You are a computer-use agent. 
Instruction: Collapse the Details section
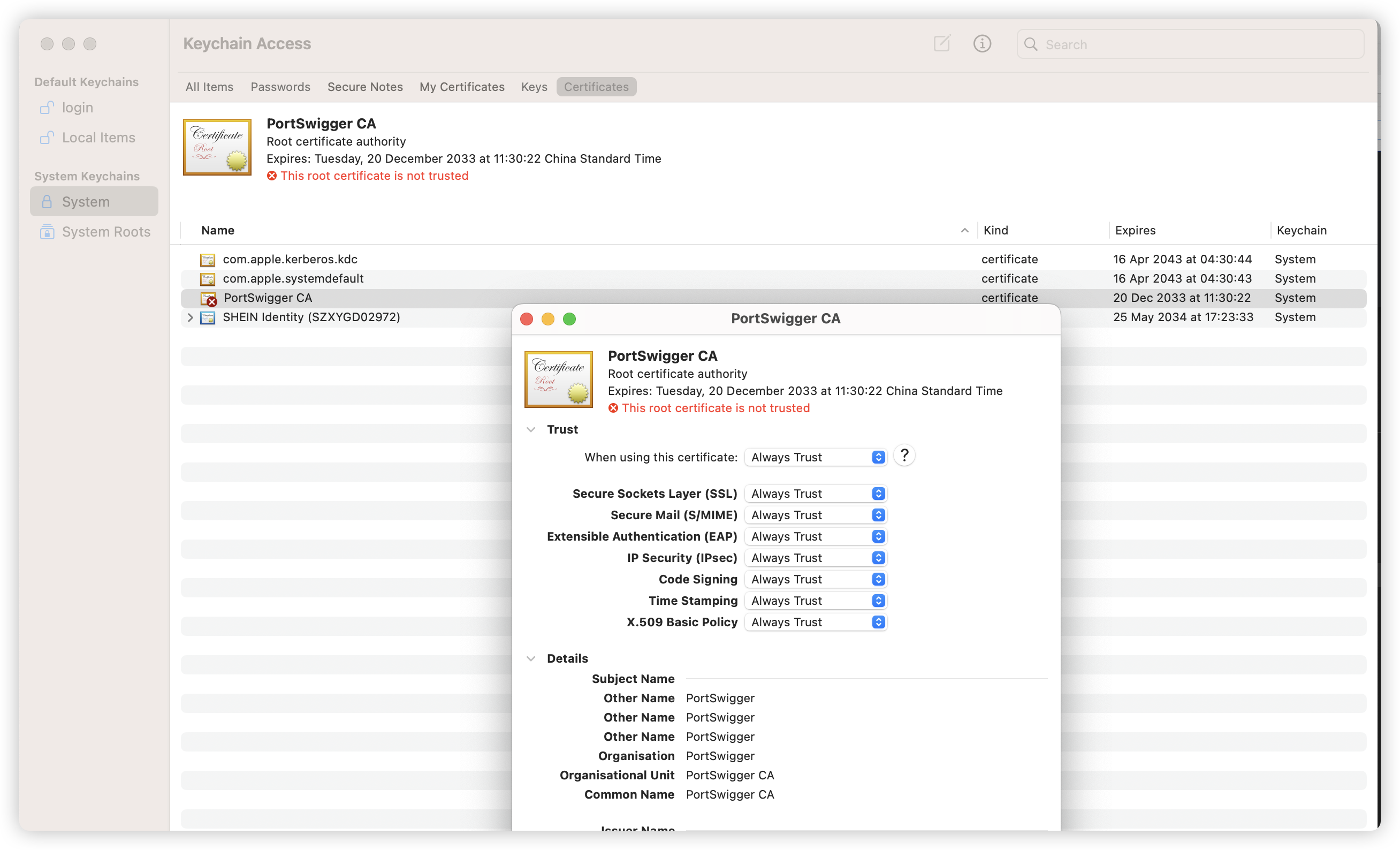531,658
